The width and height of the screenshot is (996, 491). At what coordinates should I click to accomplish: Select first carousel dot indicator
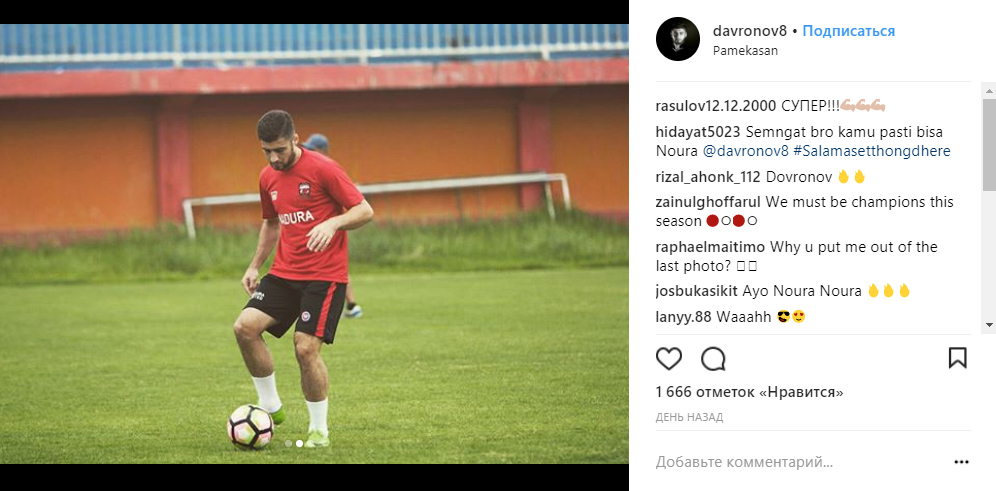click(x=288, y=443)
